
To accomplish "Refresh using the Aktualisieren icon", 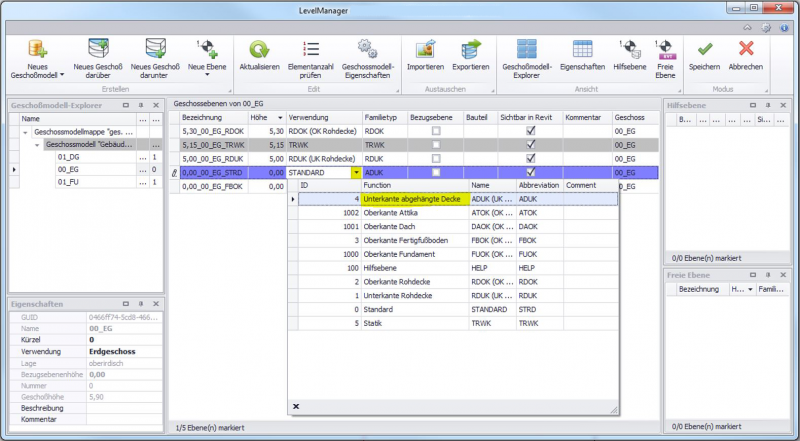I will coord(260,48).
